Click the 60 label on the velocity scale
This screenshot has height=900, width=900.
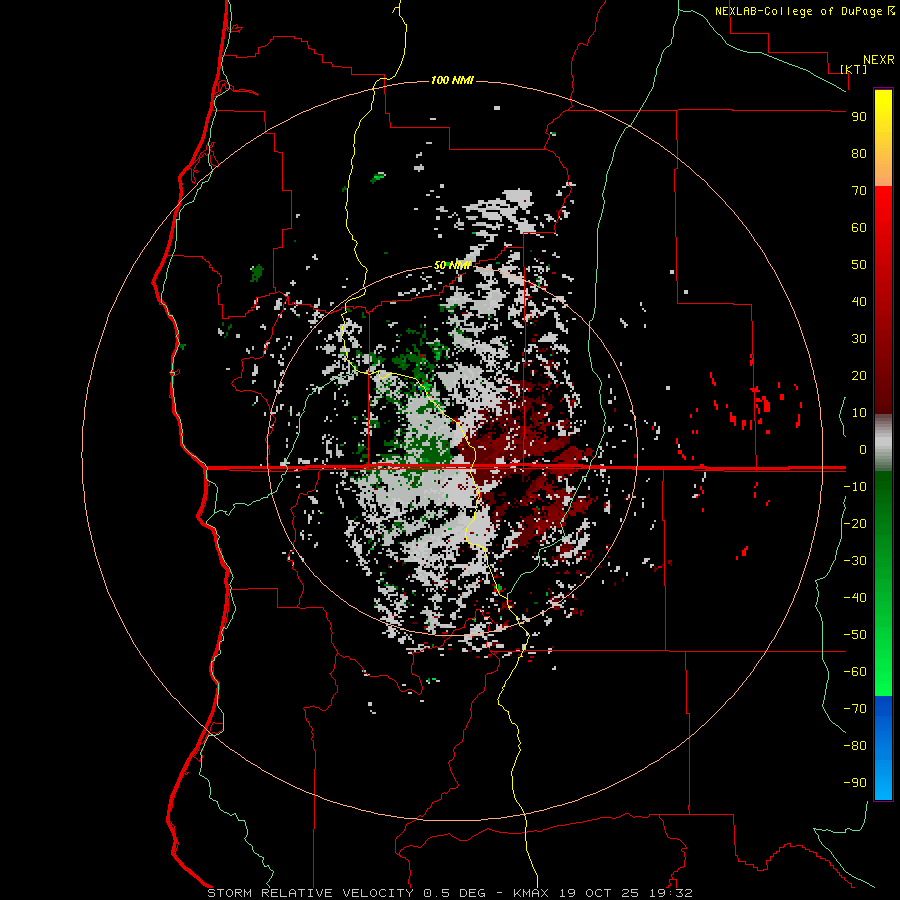tap(859, 227)
